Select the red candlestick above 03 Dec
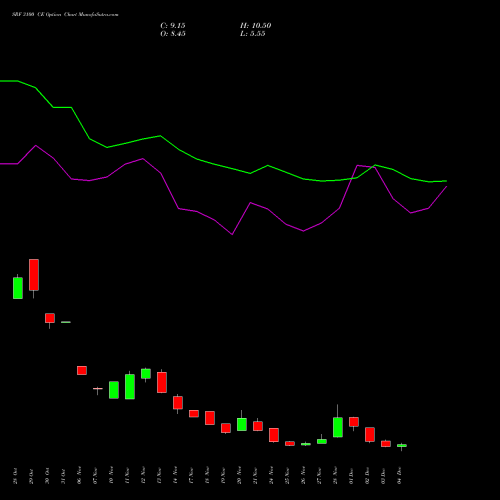The image size is (500, 500). (x=386, y=444)
